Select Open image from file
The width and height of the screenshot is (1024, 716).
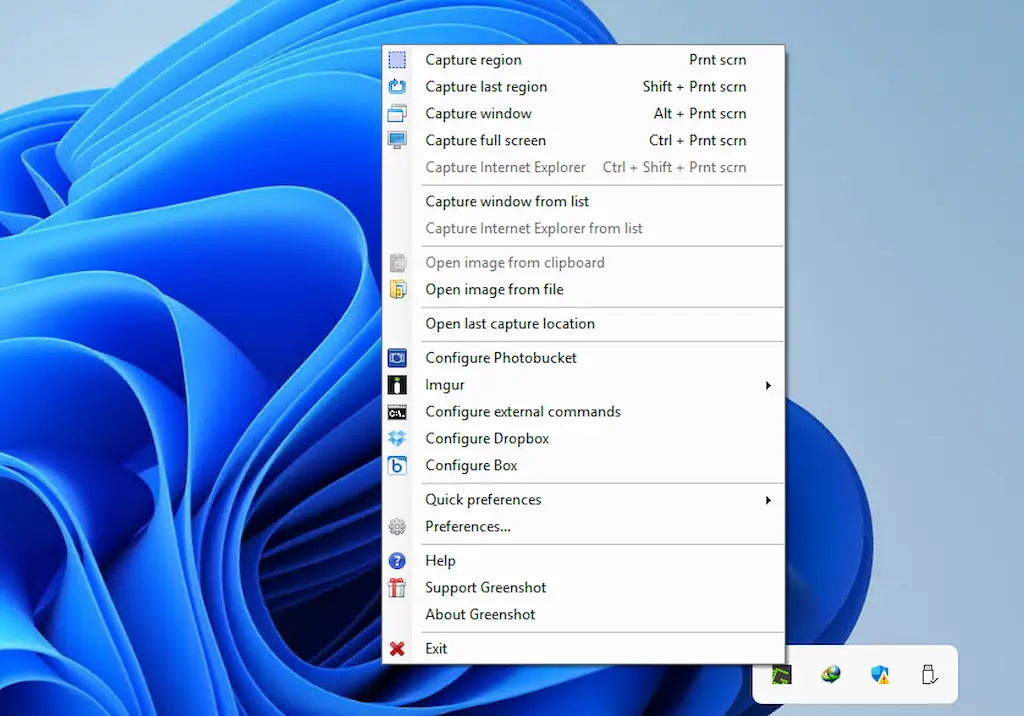pyautogui.click(x=583, y=289)
